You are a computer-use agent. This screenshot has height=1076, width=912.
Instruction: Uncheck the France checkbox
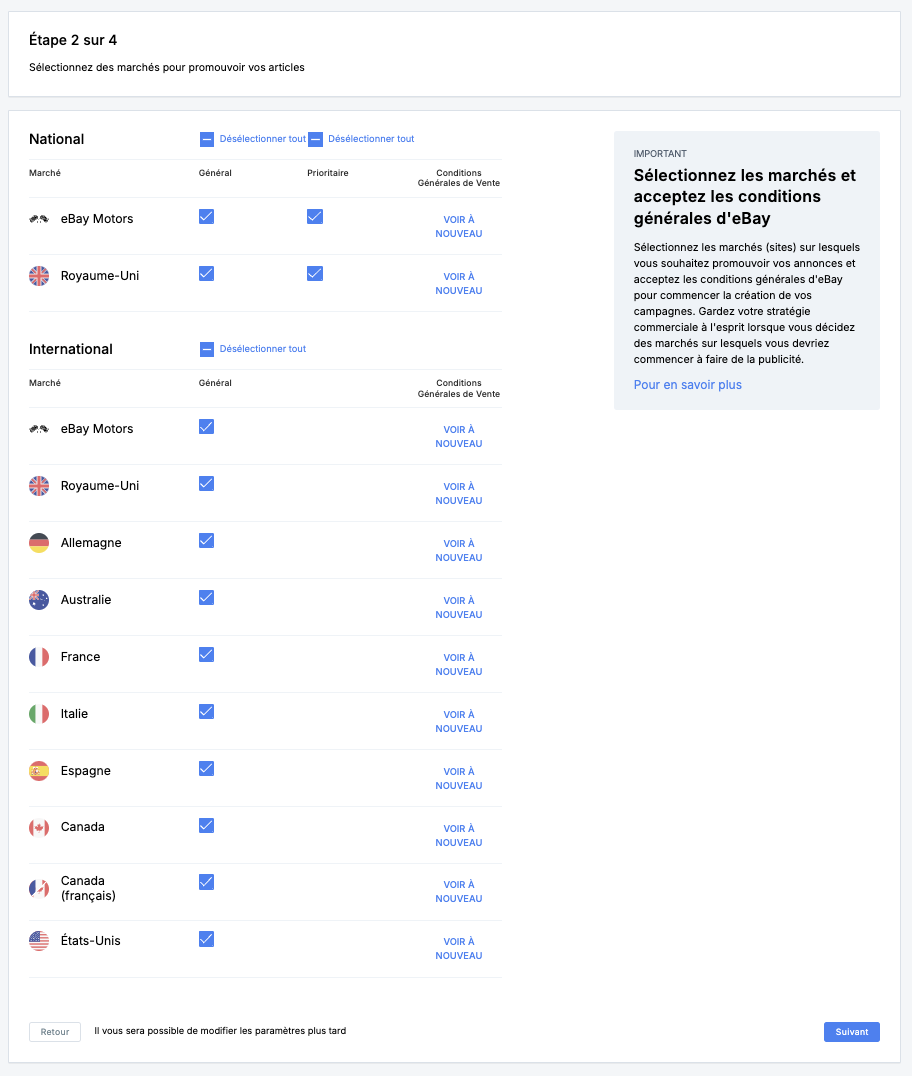(x=207, y=655)
